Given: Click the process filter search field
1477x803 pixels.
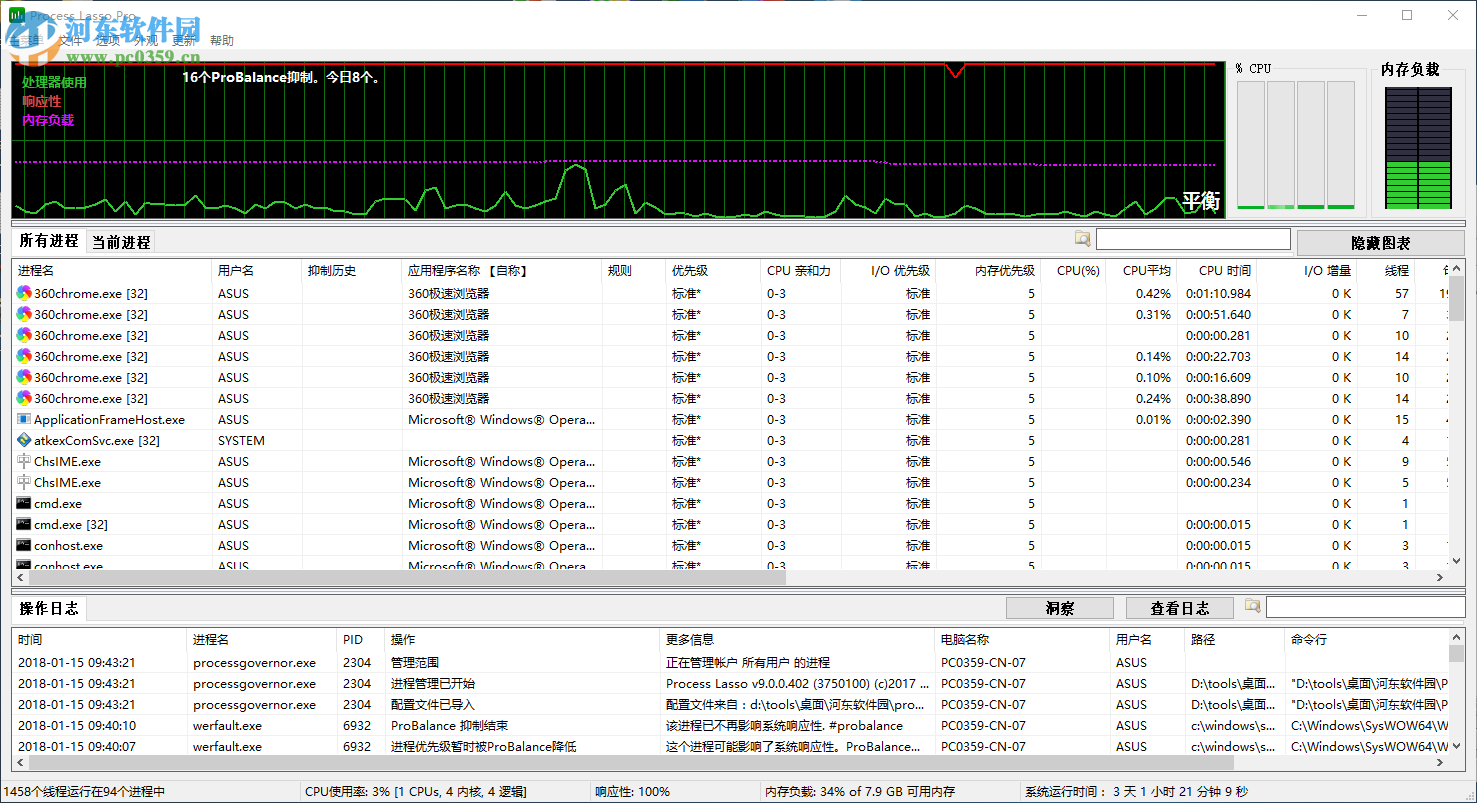Looking at the screenshot, I should pyautogui.click(x=1192, y=240).
